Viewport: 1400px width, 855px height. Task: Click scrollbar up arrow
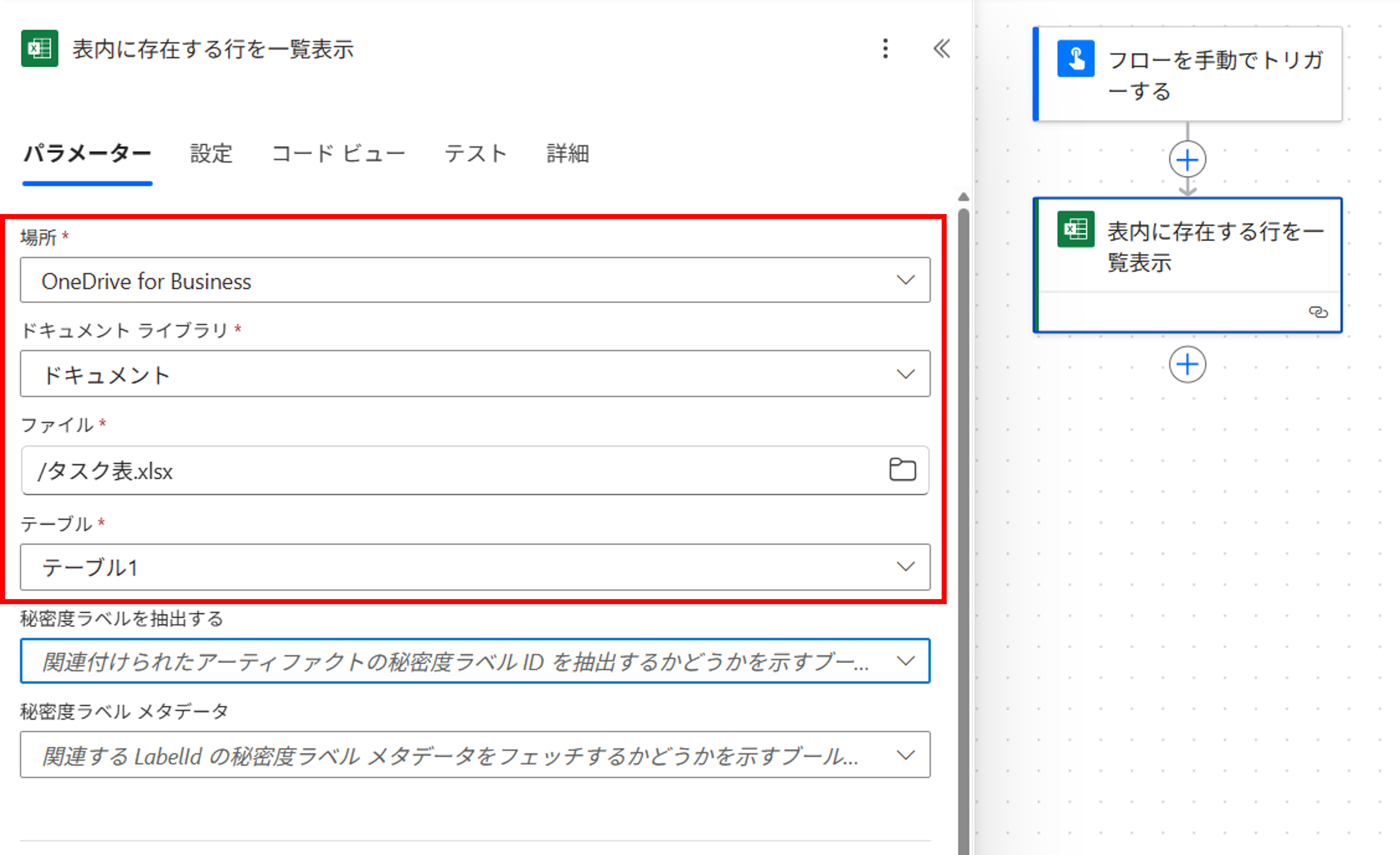click(x=963, y=197)
